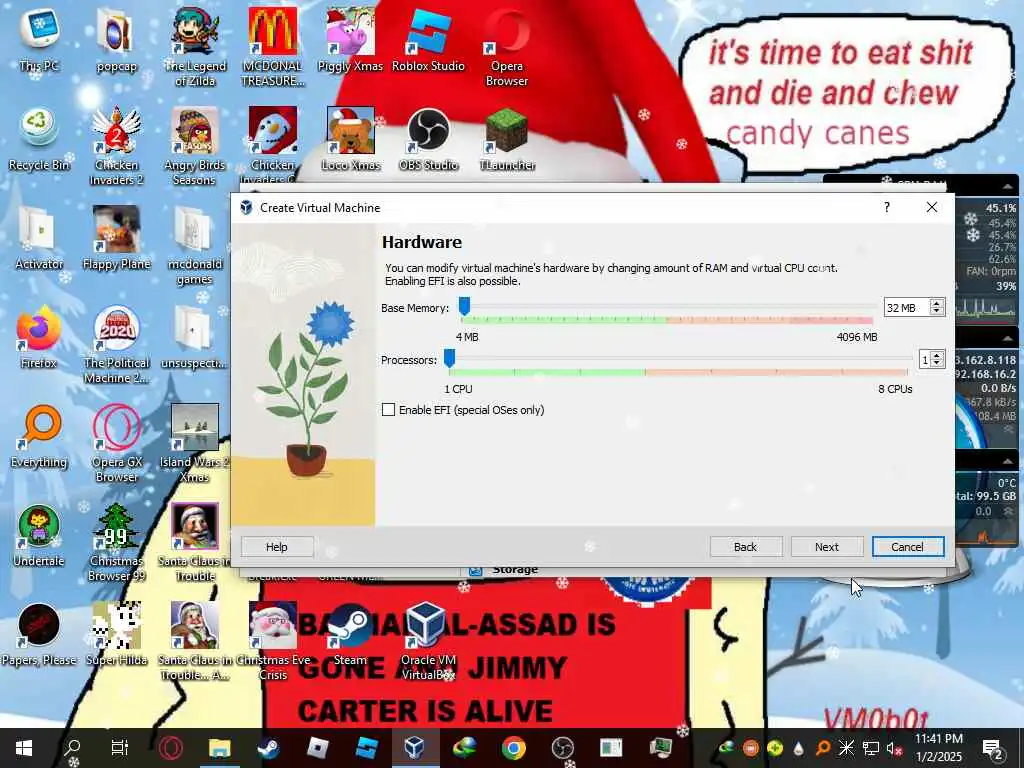Select the Steam desktop icon
Screen dimensions: 1024x768
click(x=351, y=635)
